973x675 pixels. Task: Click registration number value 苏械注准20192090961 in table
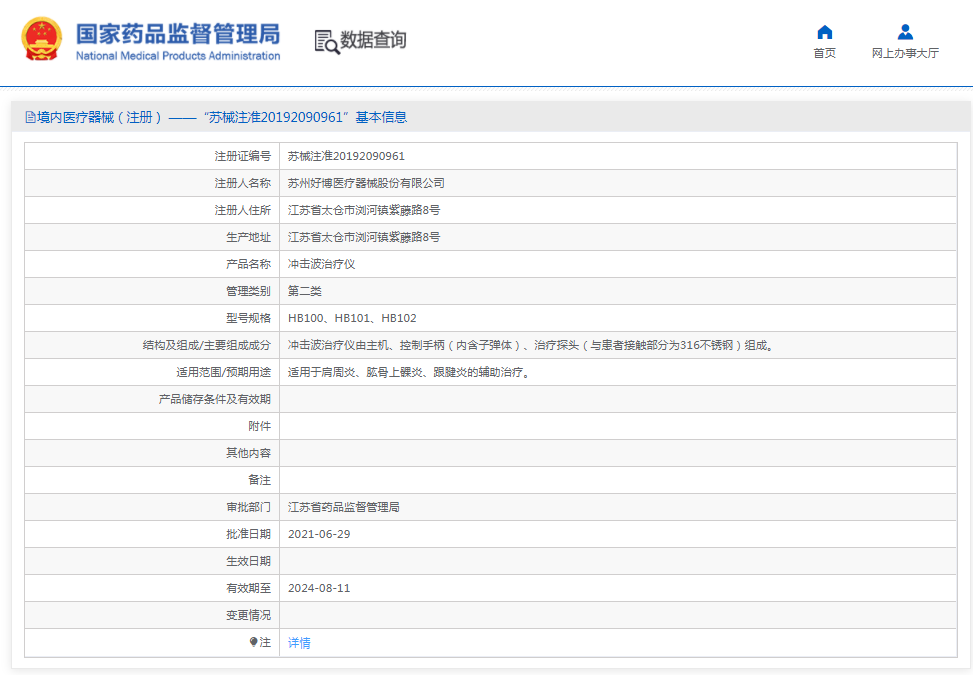(346, 156)
